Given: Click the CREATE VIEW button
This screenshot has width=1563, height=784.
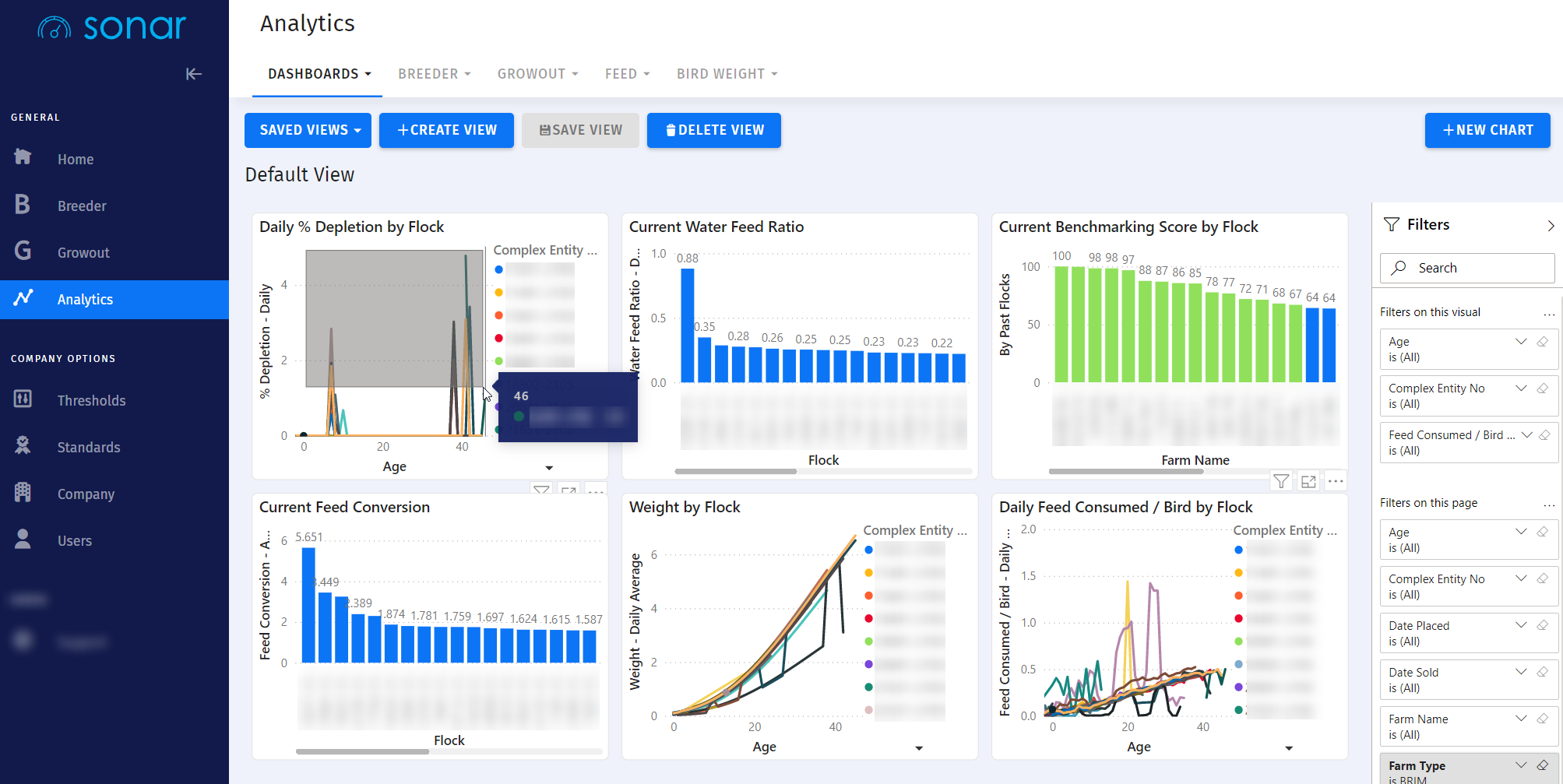Looking at the screenshot, I should (x=446, y=130).
